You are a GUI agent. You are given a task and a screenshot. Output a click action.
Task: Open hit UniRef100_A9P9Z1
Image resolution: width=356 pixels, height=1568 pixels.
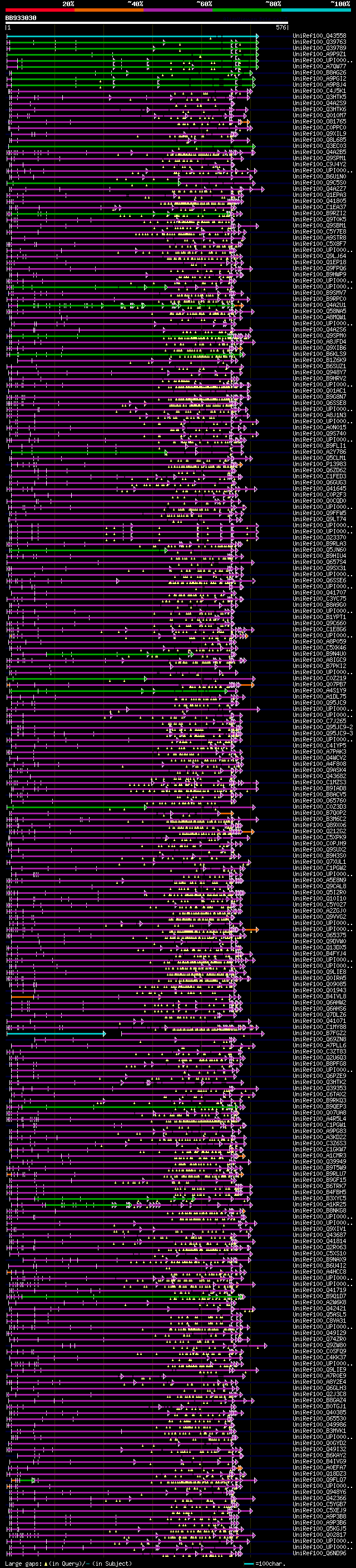(x=319, y=54)
